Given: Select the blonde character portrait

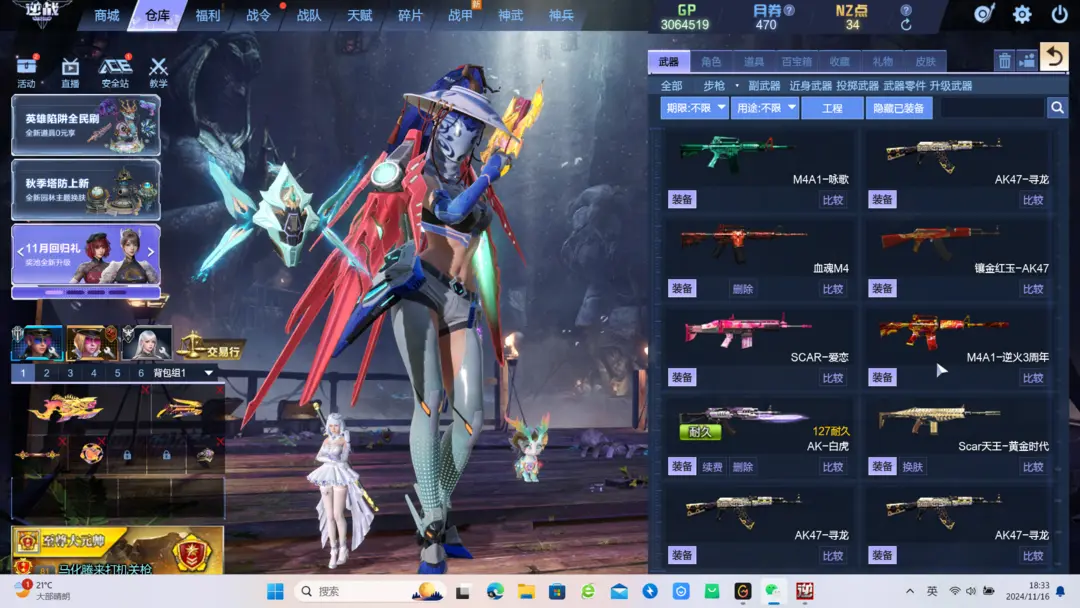Looking at the screenshot, I should [92, 343].
